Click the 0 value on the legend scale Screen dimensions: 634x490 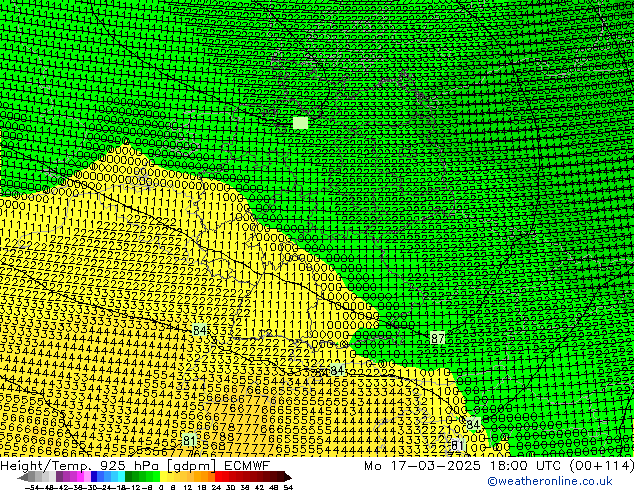click(162, 487)
